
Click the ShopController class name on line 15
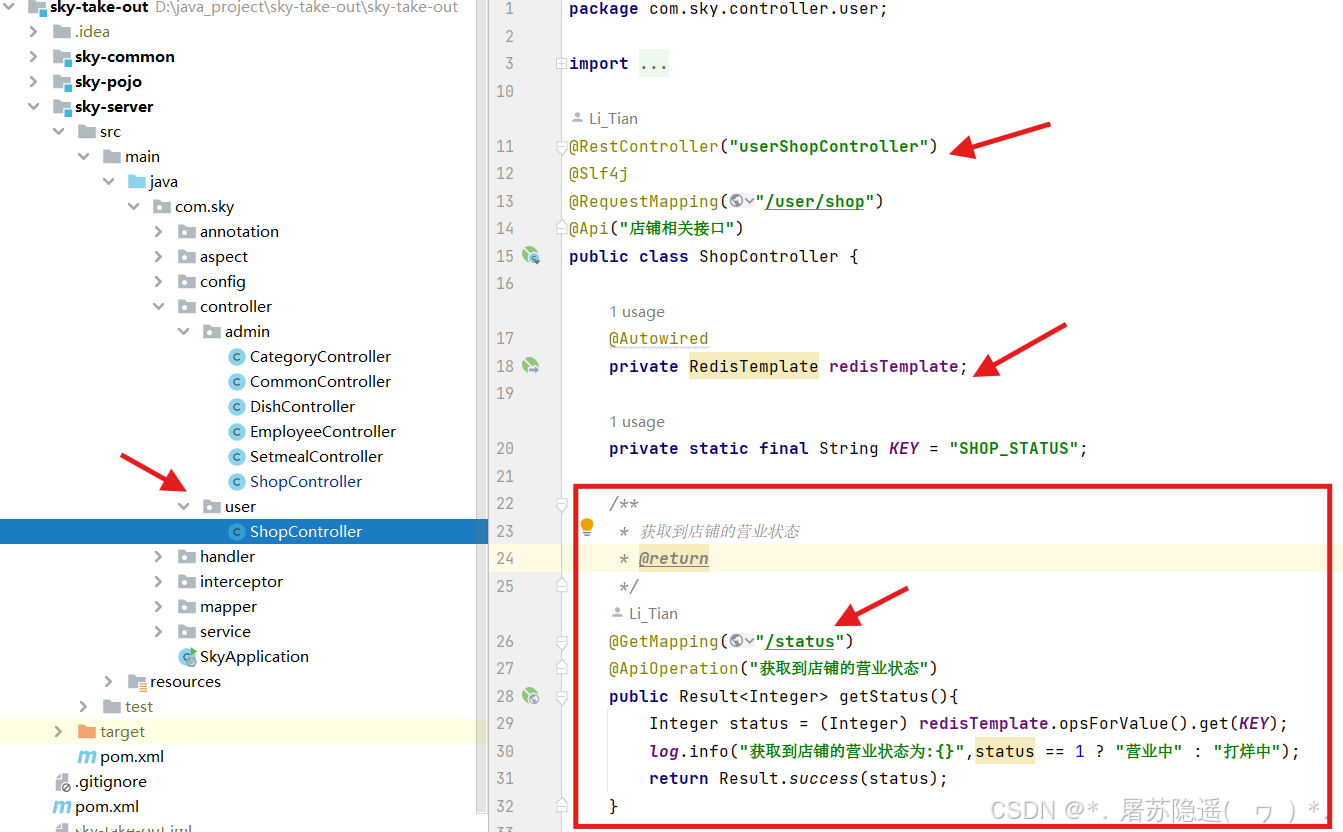(769, 256)
